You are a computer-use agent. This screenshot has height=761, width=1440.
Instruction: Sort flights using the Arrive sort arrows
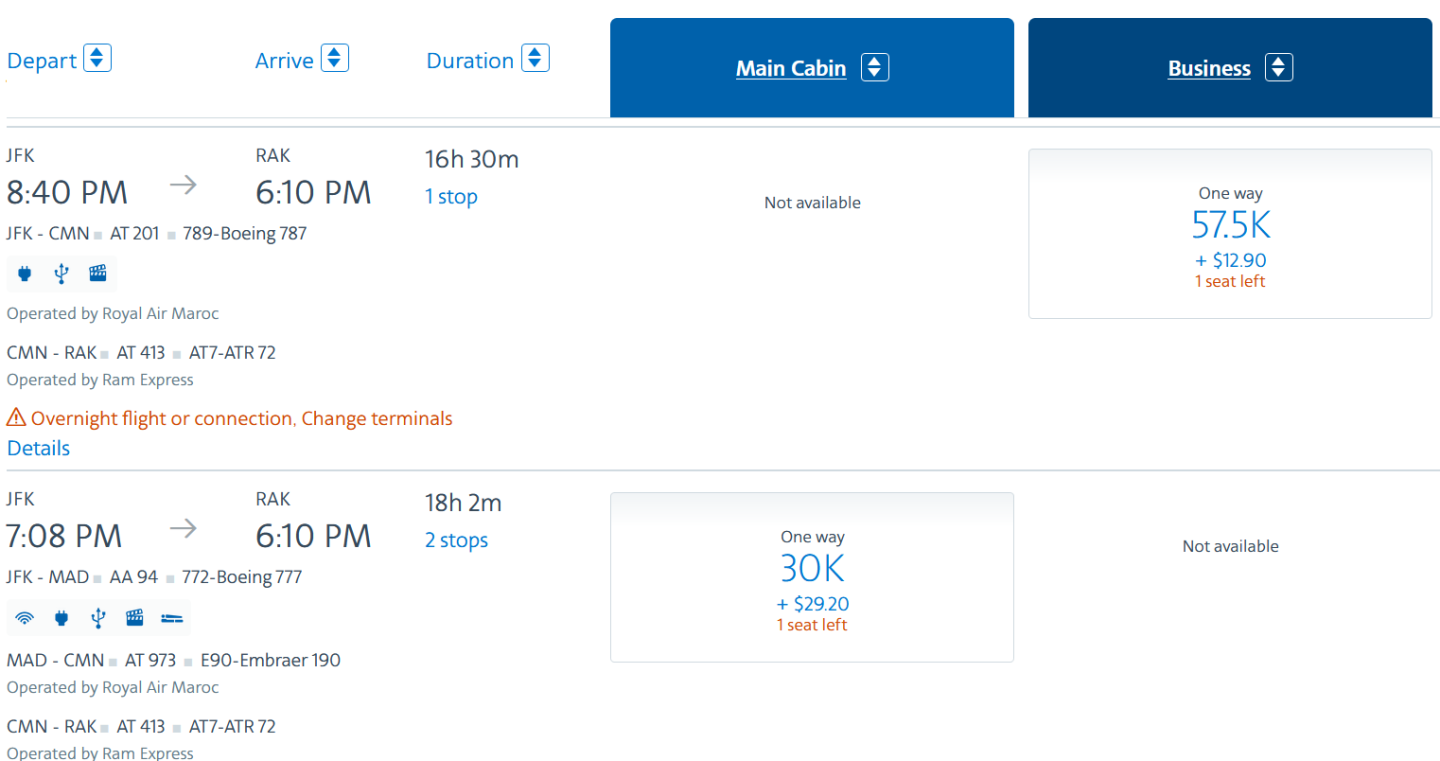coord(334,58)
